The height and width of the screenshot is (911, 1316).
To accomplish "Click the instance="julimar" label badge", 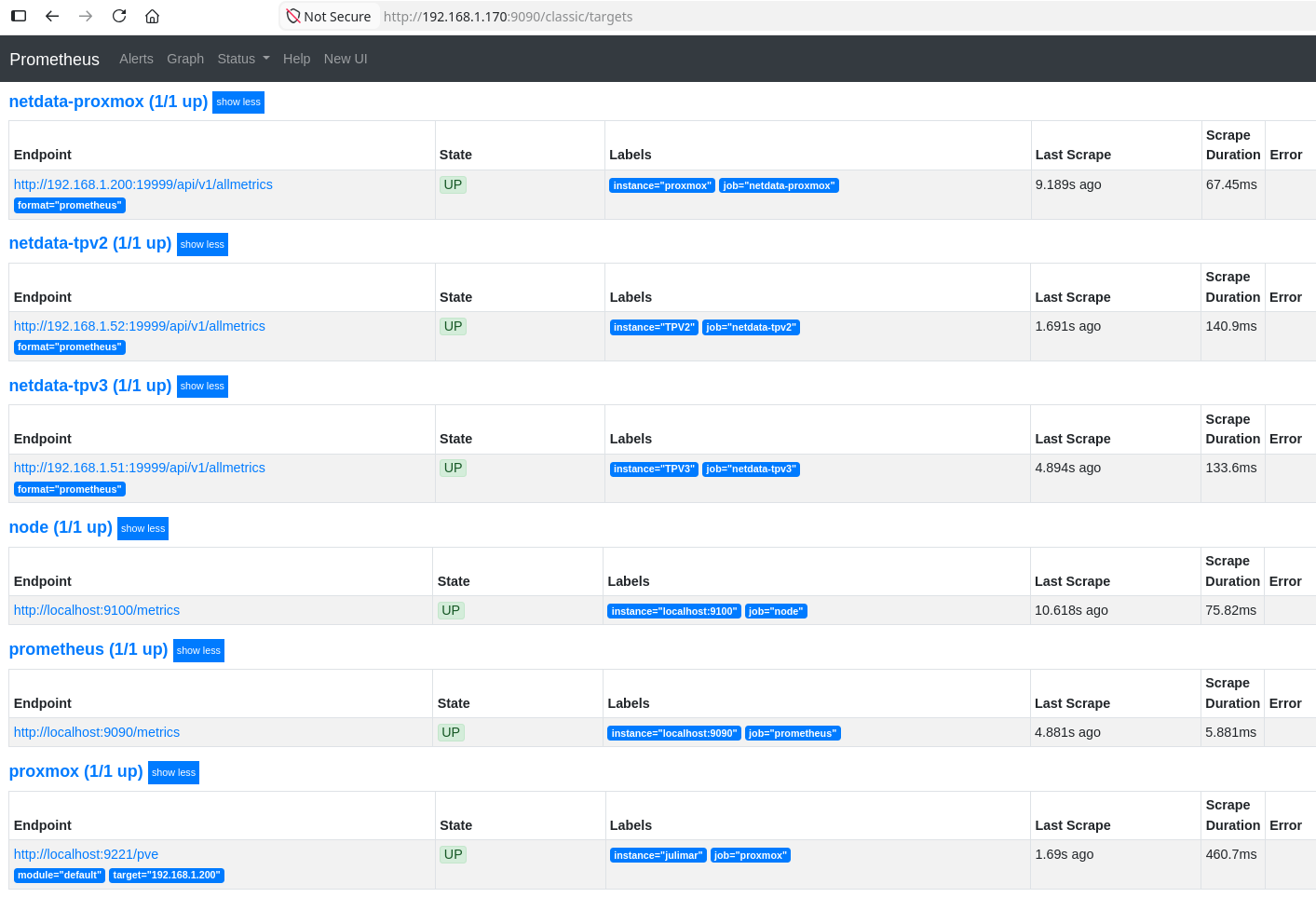I will (658, 855).
